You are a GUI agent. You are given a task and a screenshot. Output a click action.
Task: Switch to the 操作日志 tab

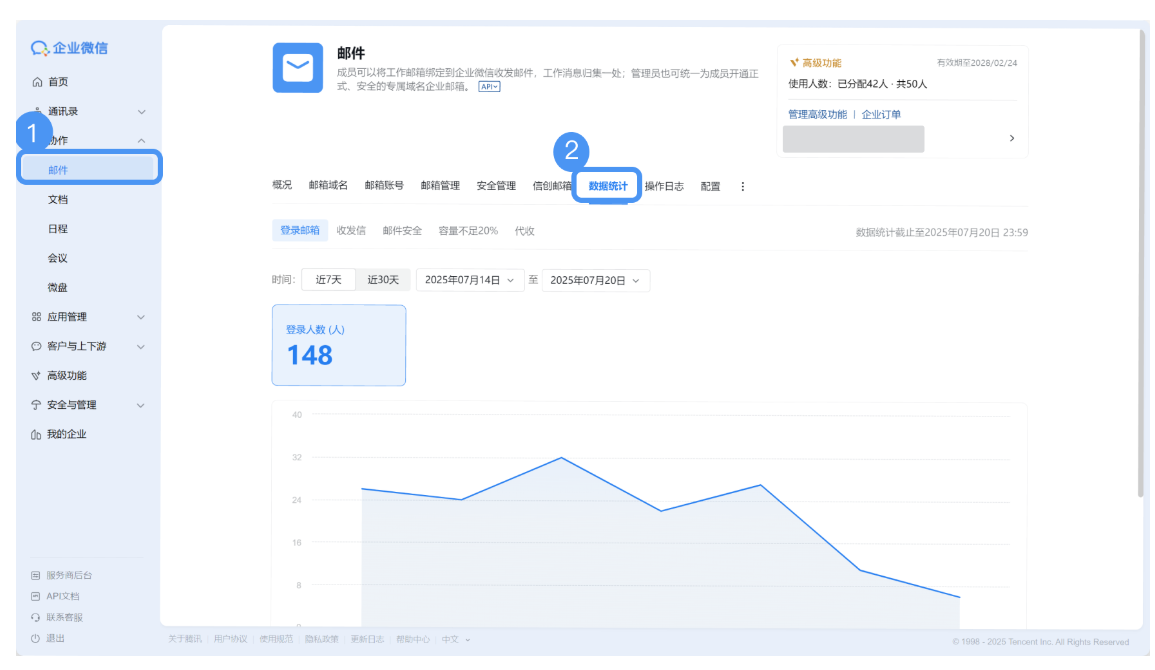coord(664,186)
